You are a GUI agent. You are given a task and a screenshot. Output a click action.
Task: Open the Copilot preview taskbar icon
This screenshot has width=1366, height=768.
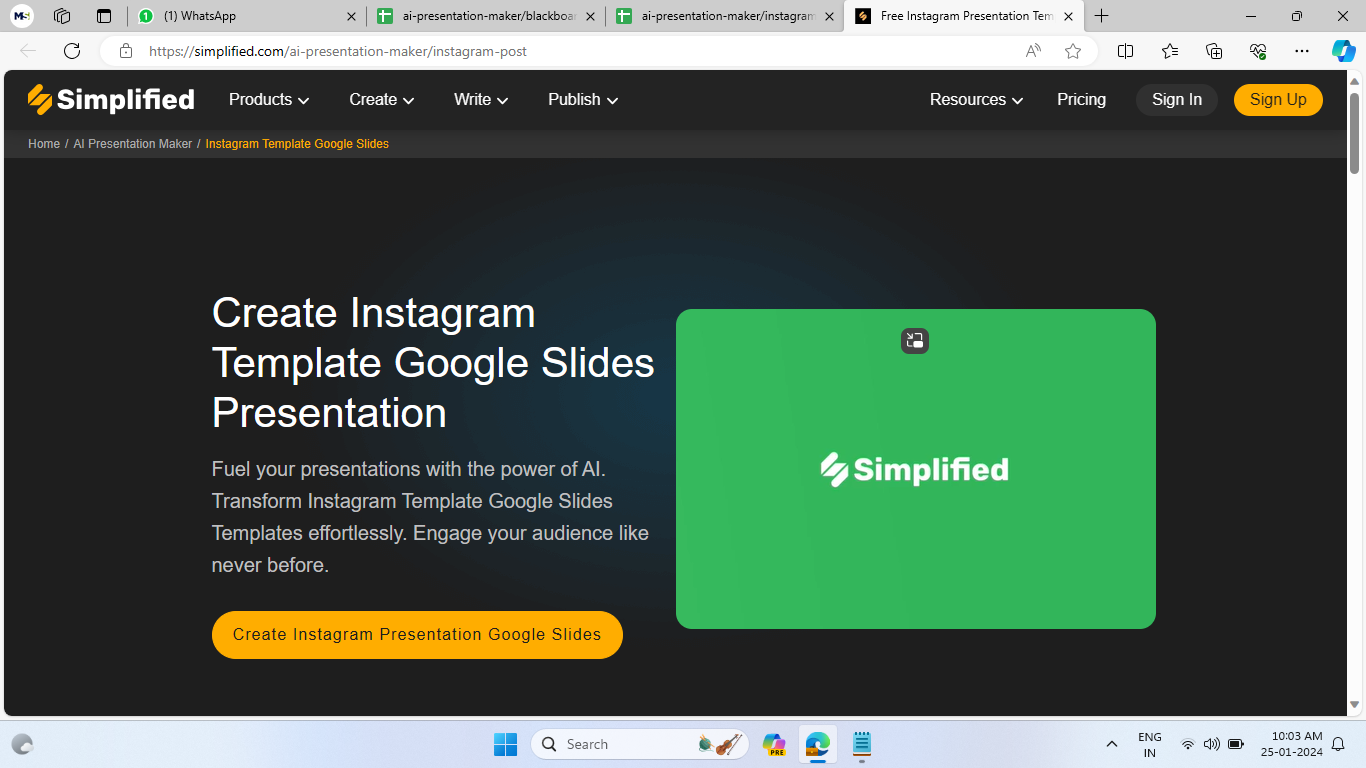click(774, 744)
